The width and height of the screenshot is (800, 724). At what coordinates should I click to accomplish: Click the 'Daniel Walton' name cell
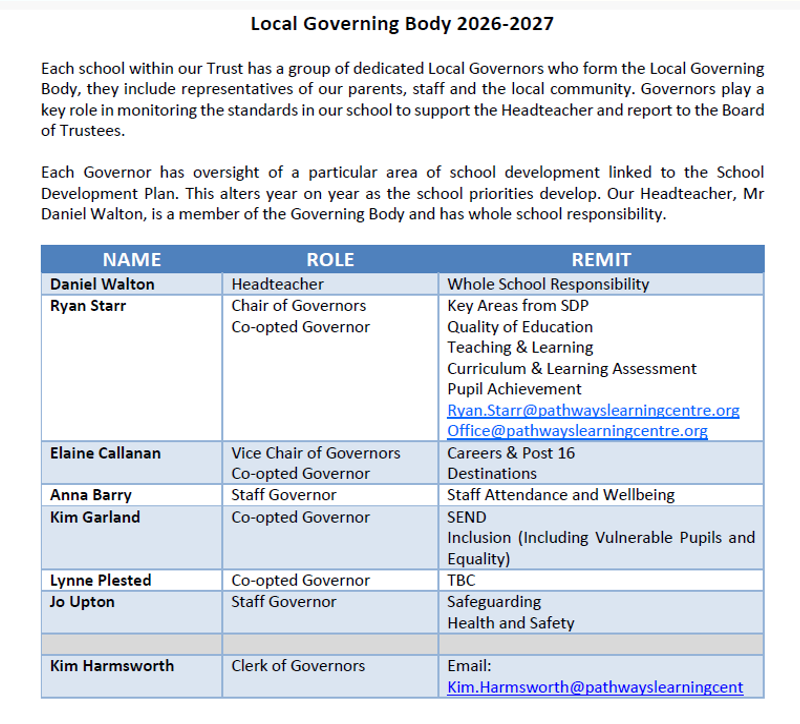(x=132, y=284)
